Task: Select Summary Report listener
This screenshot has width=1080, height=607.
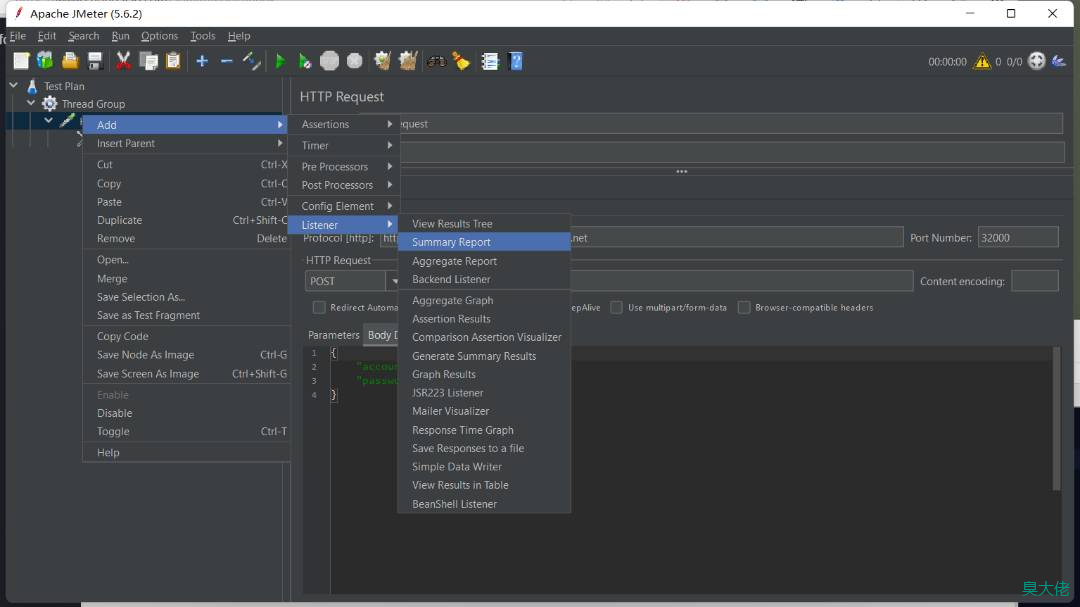Action: [484, 243]
